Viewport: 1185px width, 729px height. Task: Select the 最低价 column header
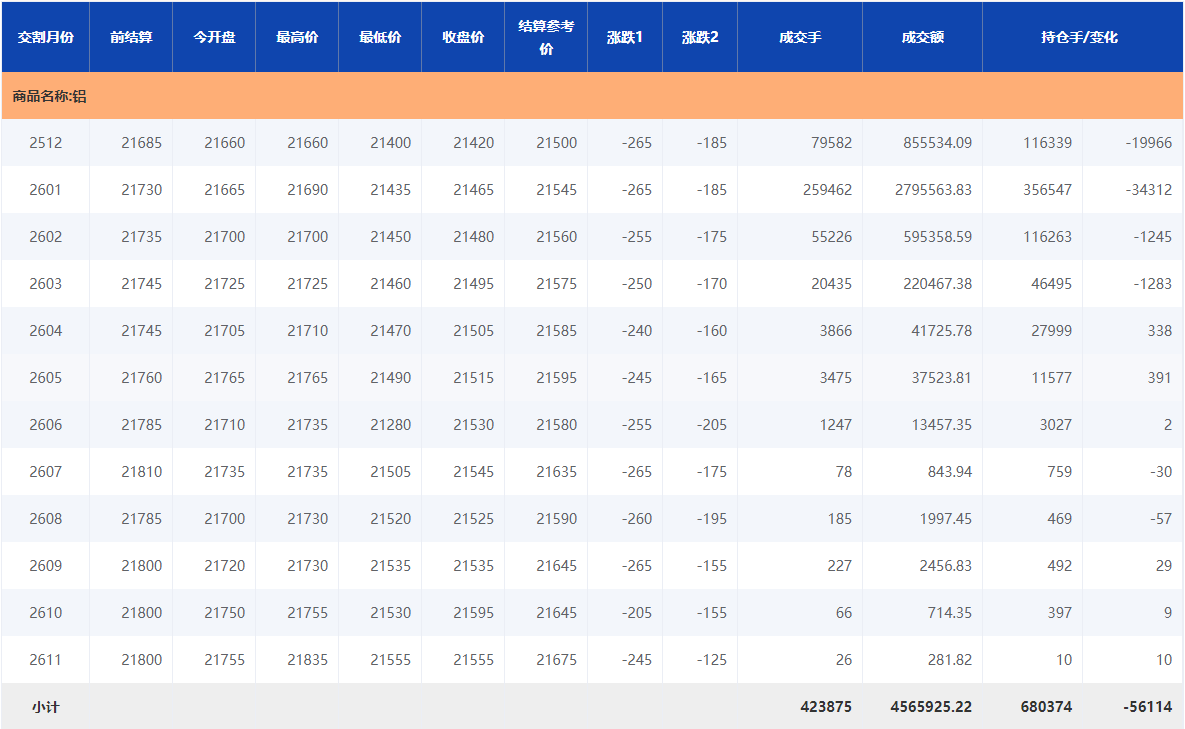pos(380,37)
